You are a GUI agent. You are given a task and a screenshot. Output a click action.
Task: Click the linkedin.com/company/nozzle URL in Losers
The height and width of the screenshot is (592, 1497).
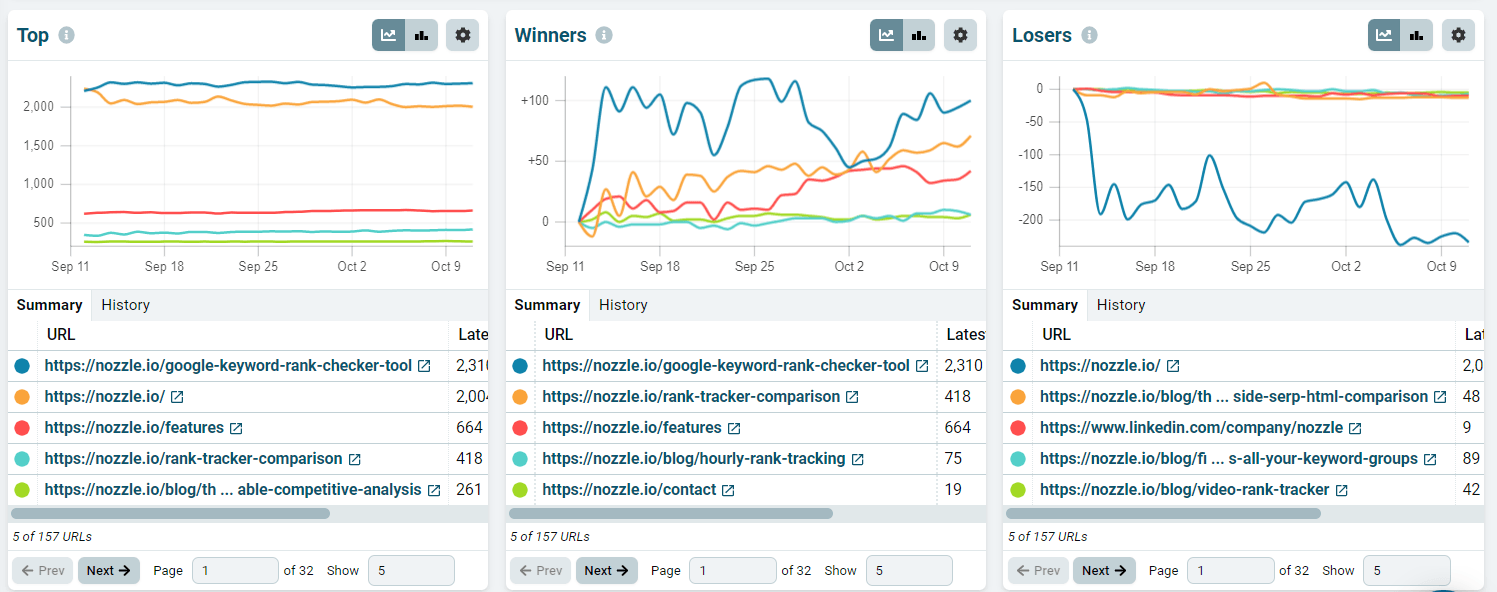(1191, 428)
